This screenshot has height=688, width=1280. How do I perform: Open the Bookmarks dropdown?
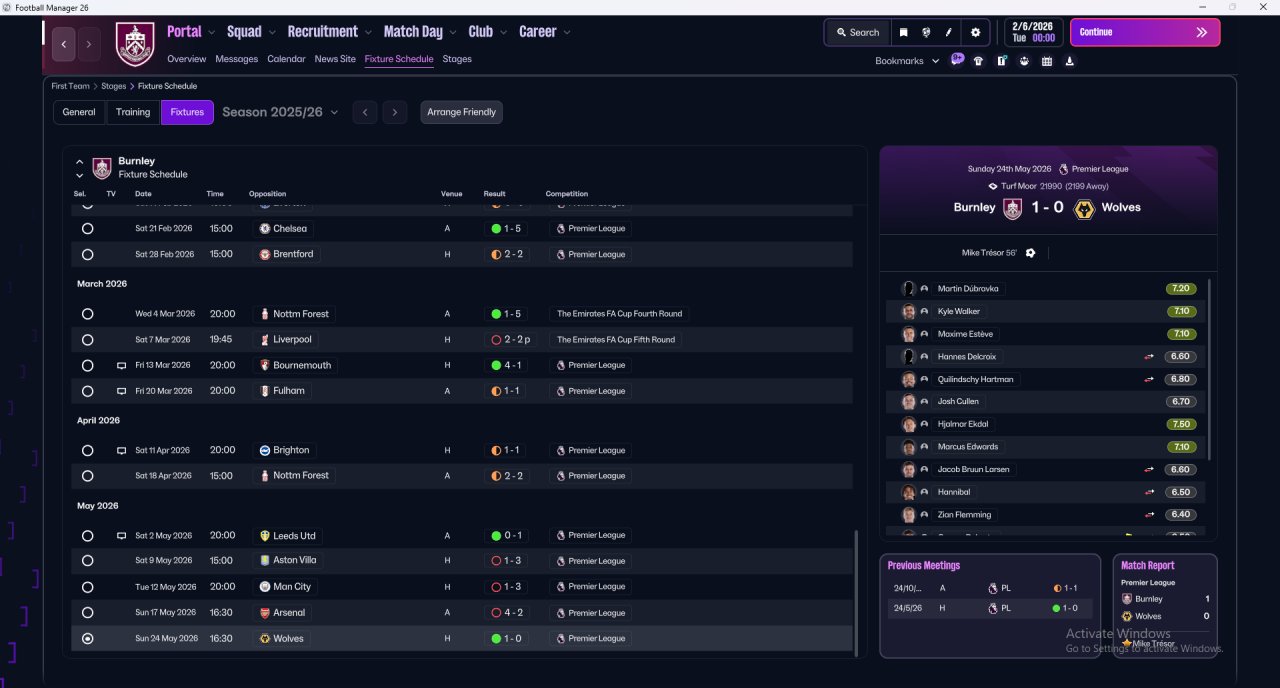[x=907, y=61]
